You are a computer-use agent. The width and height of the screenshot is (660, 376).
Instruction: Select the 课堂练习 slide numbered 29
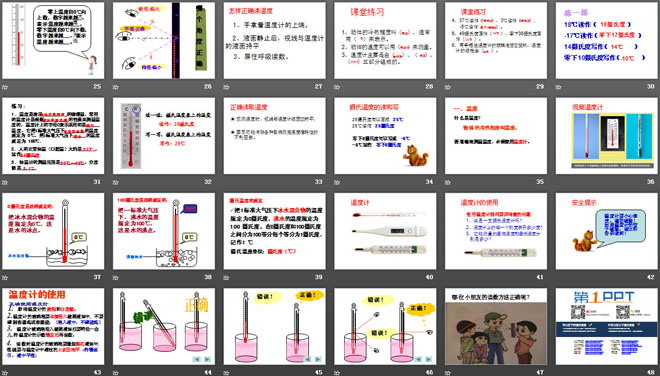(x=496, y=40)
